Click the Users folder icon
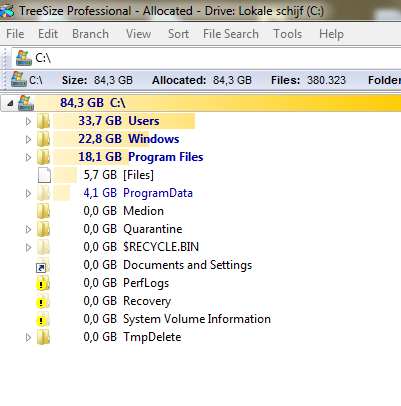 (x=43, y=121)
